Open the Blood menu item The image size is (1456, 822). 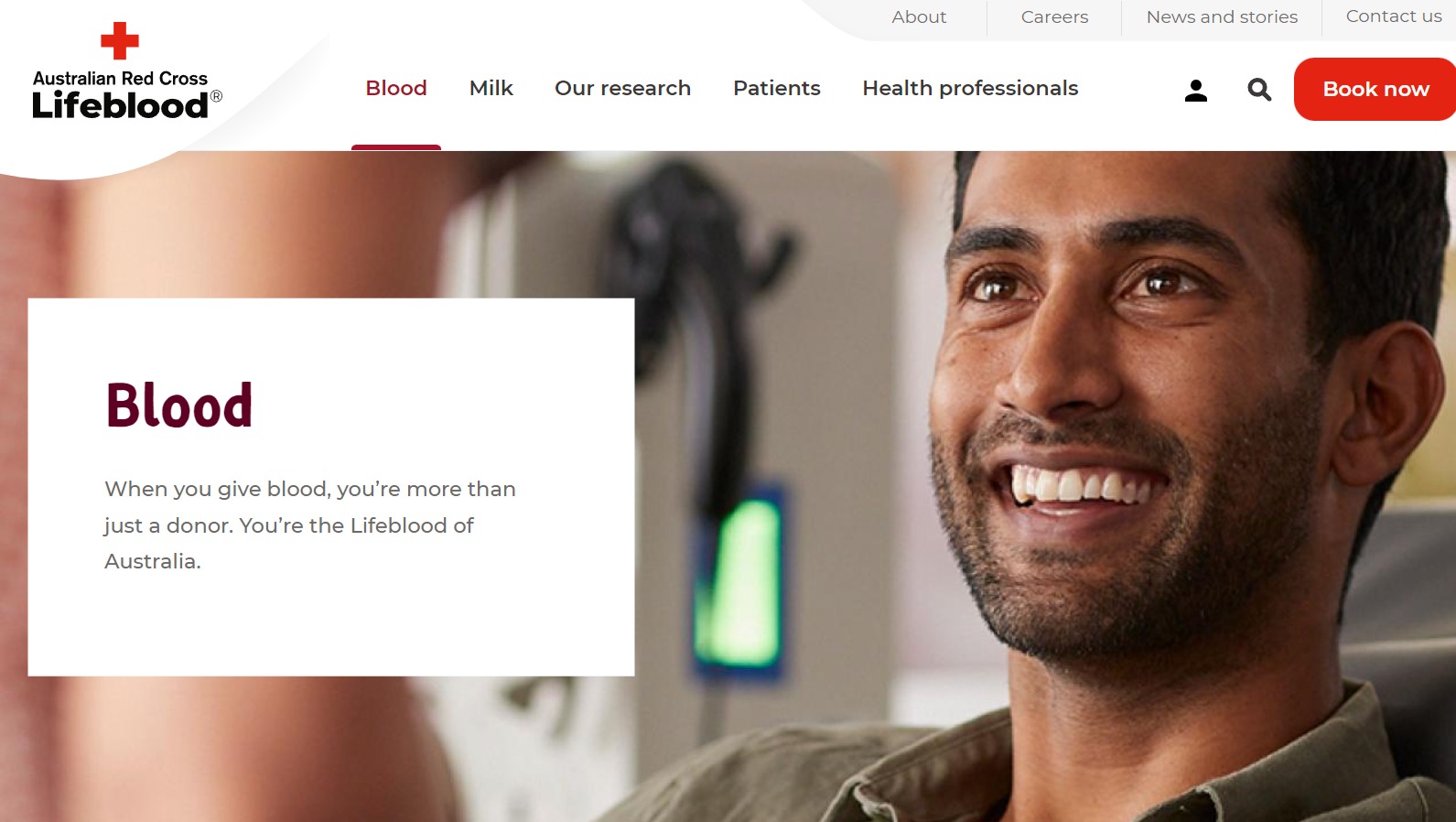pos(396,88)
